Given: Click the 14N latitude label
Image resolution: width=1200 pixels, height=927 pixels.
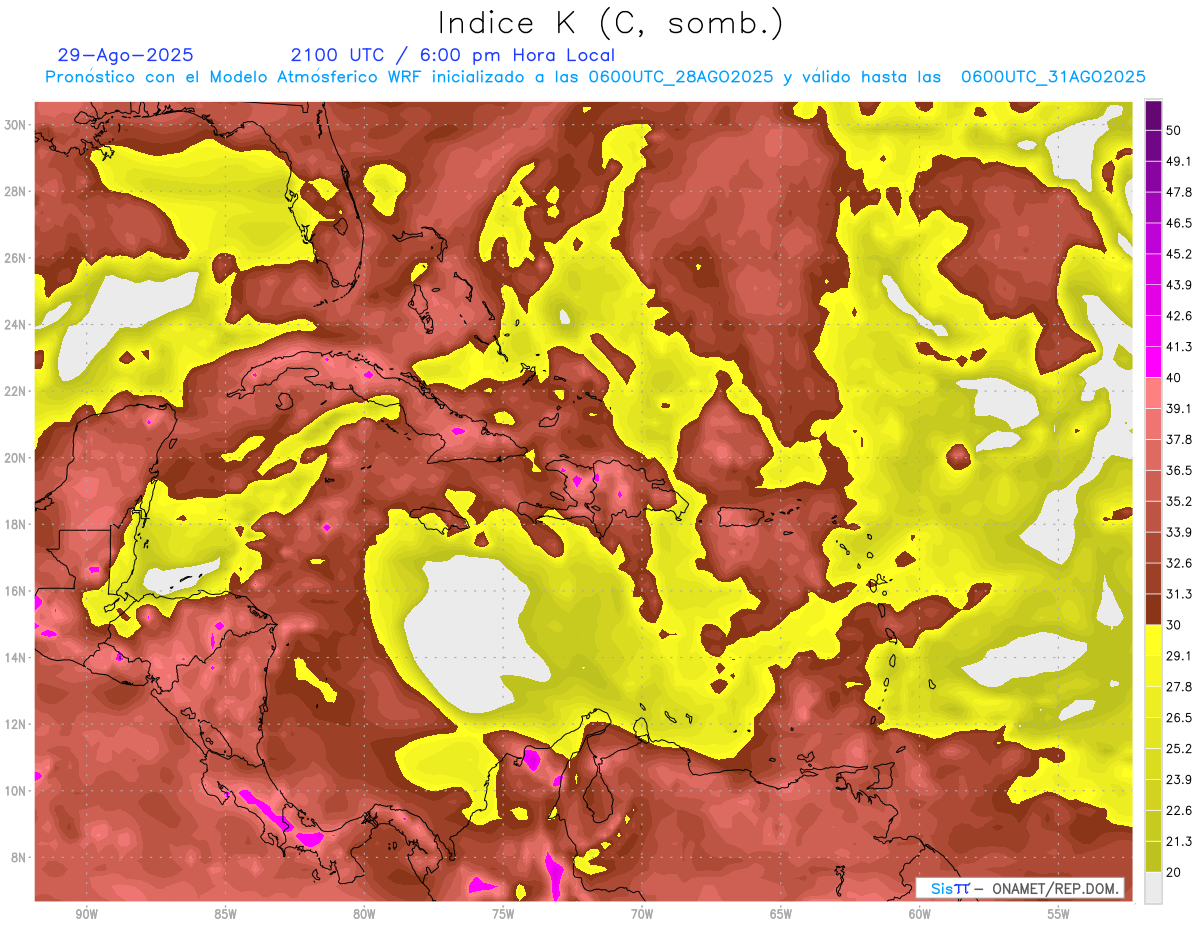Looking at the screenshot, I should [x=16, y=657].
